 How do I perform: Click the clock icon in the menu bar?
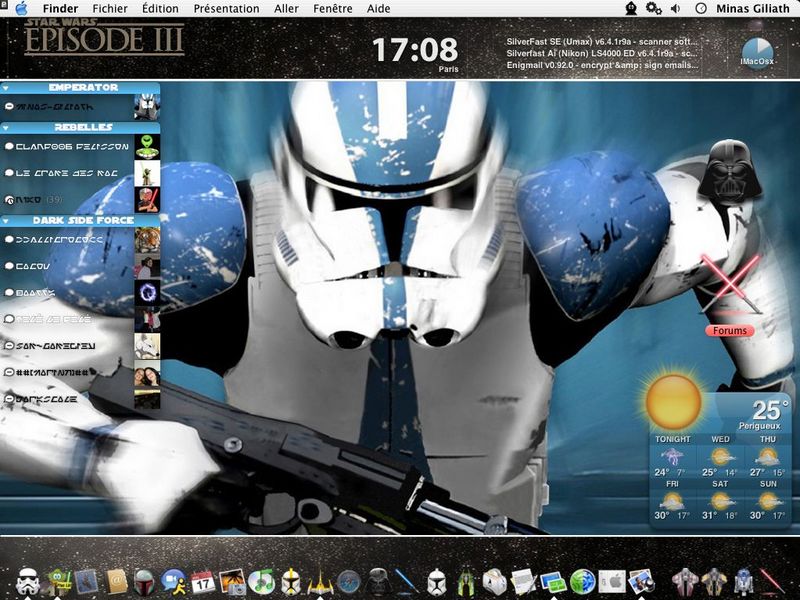coord(701,9)
